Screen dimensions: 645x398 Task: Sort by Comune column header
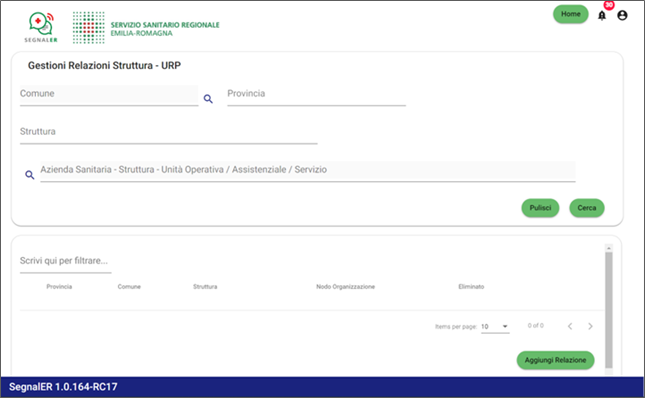pyautogui.click(x=129, y=287)
